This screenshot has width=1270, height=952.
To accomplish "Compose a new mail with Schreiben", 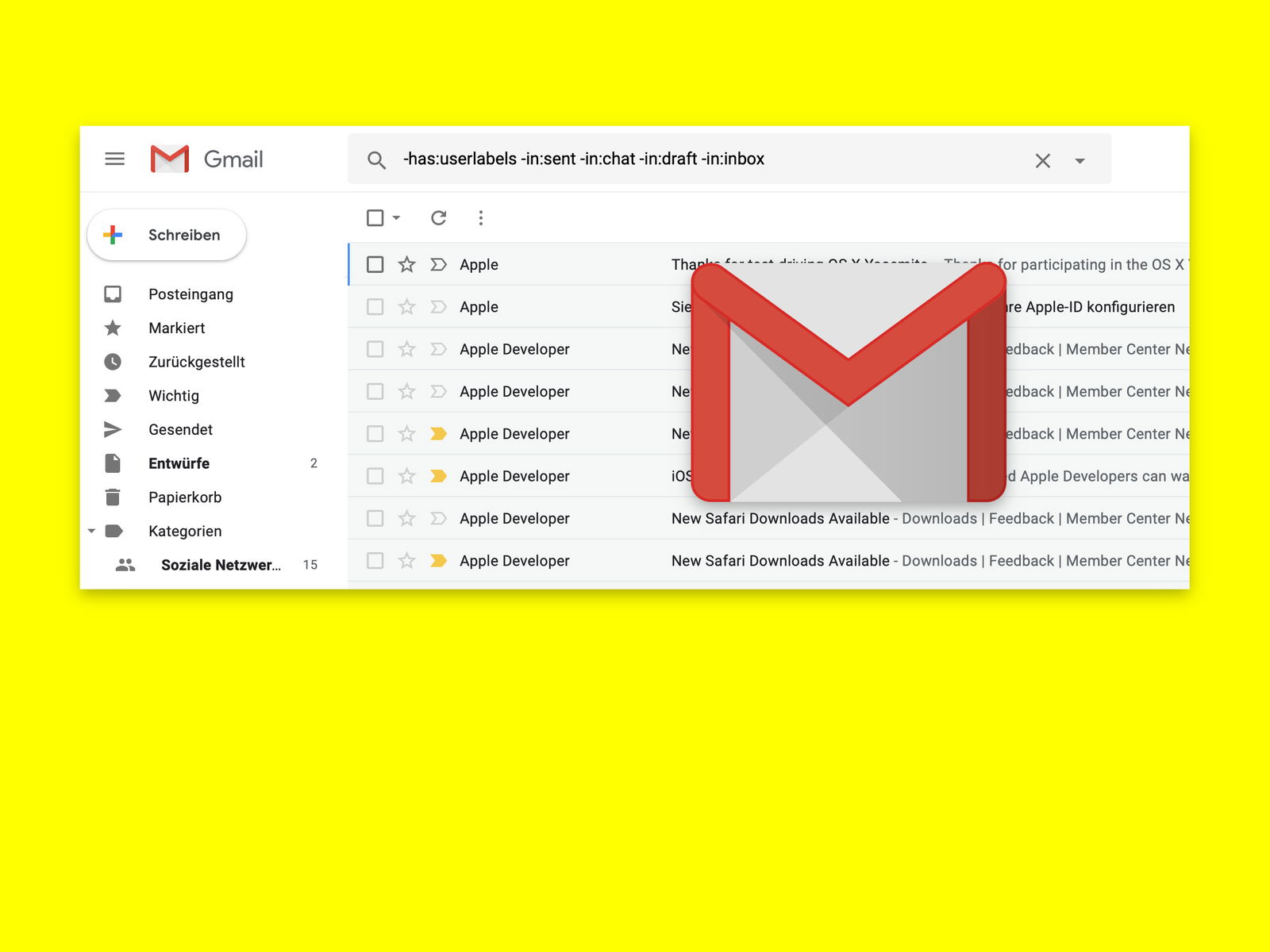I will 167,235.
